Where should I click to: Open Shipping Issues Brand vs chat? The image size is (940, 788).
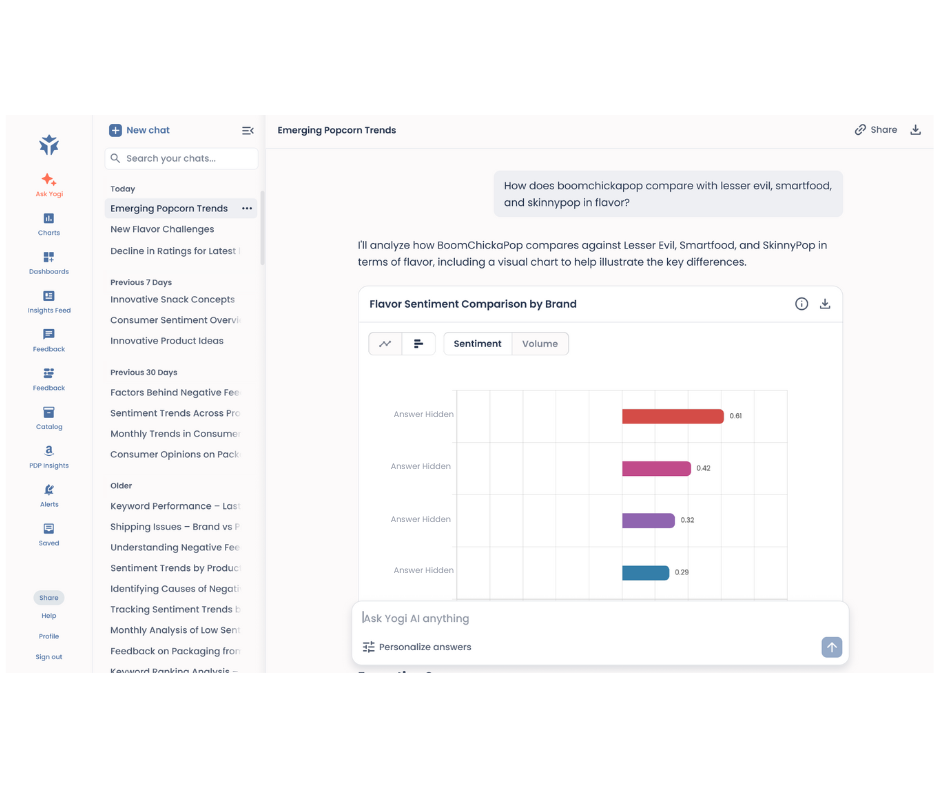click(x=175, y=527)
